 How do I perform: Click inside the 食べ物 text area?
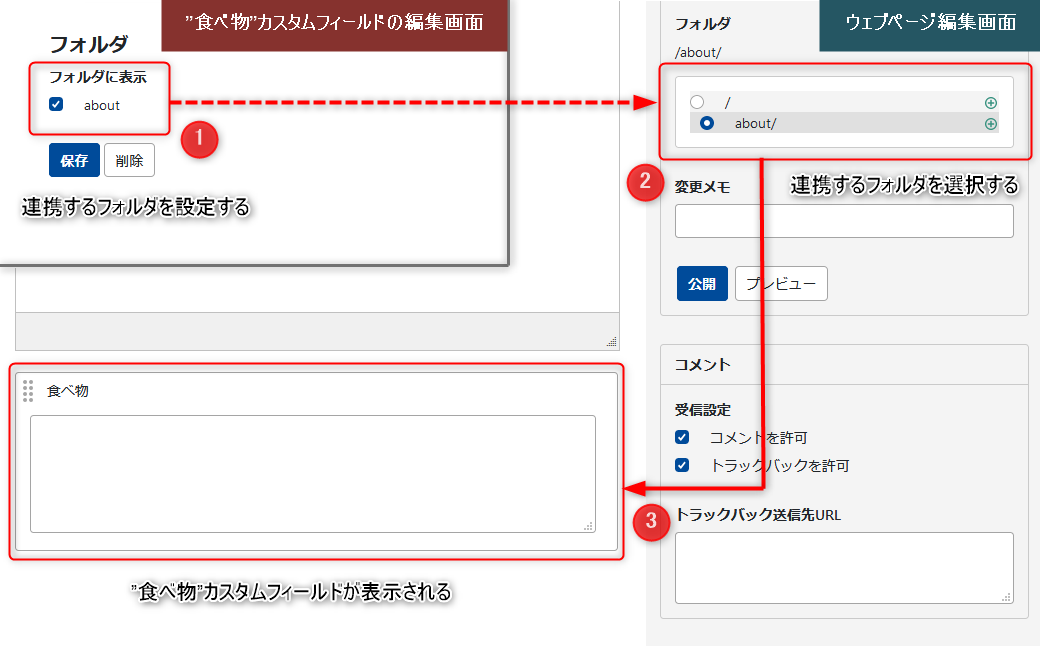point(312,473)
